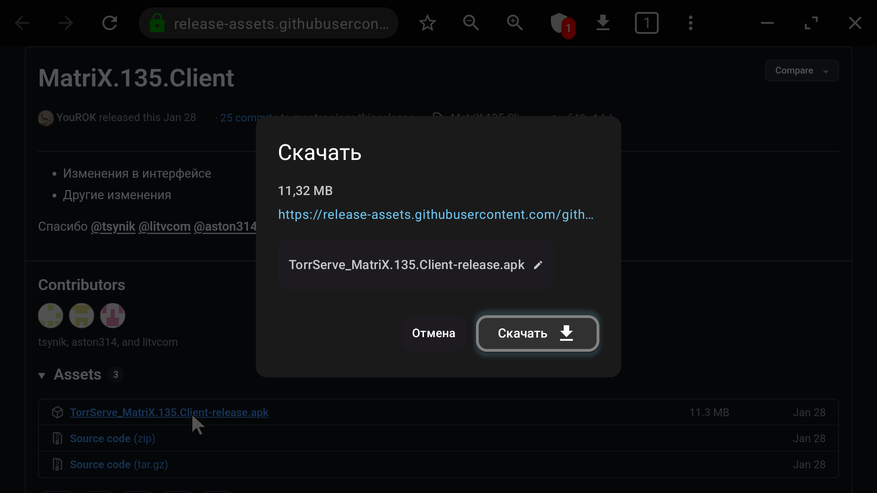This screenshot has height=493, width=877.
Task: Click the second yellow contributor avatar
Action: (x=82, y=316)
